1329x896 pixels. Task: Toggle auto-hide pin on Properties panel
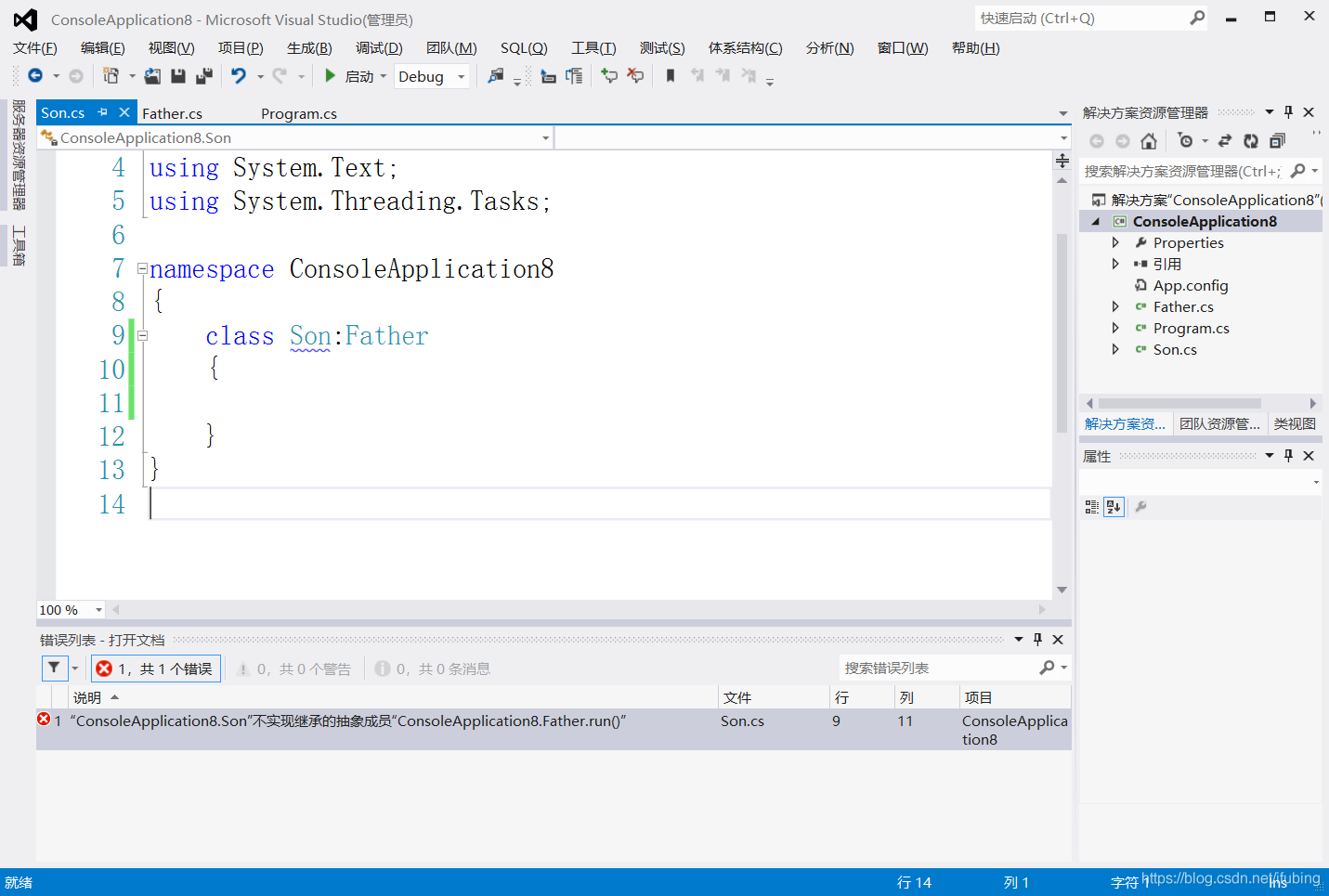point(1288,456)
